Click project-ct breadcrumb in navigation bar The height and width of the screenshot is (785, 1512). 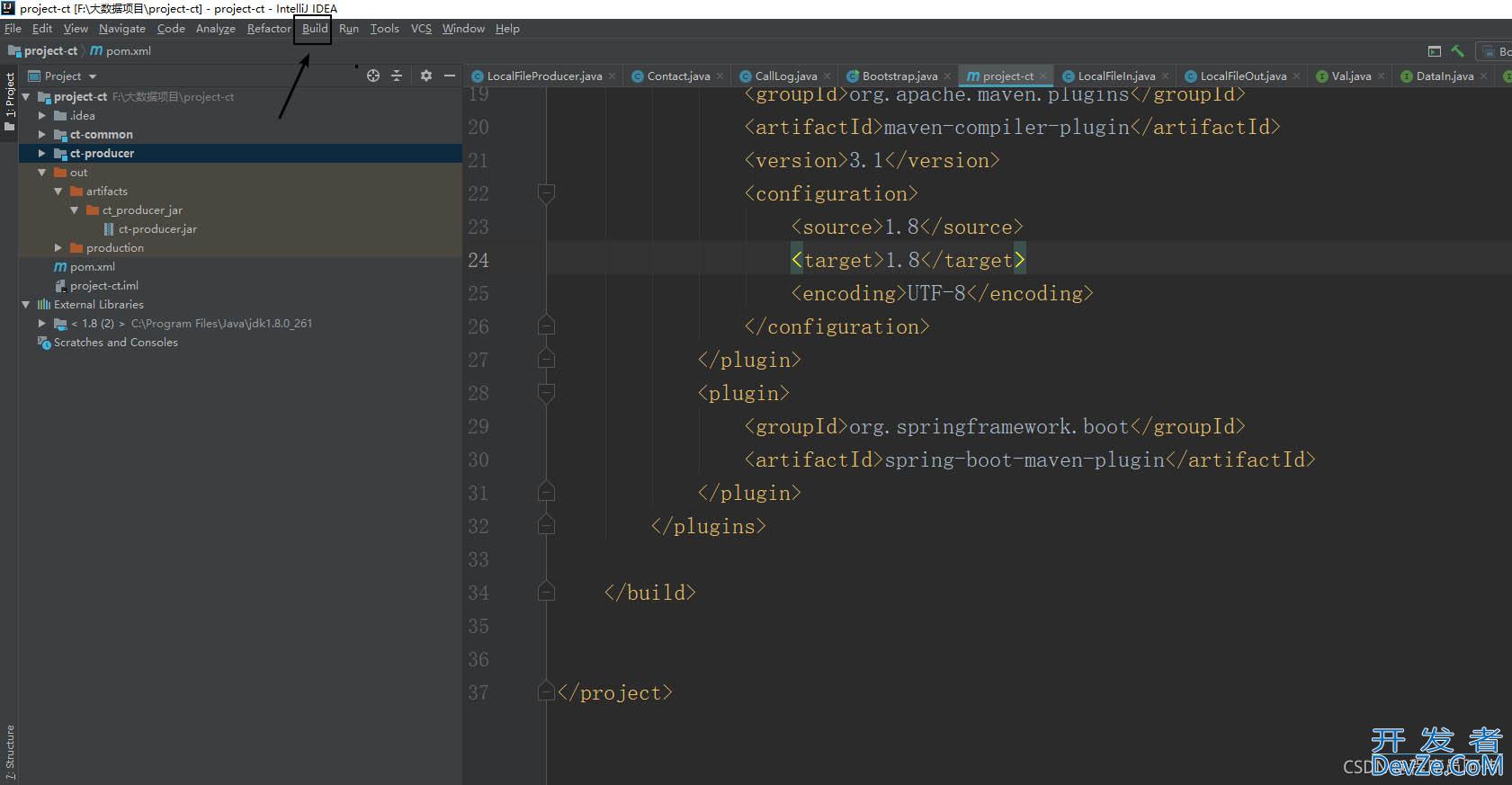tap(42, 51)
